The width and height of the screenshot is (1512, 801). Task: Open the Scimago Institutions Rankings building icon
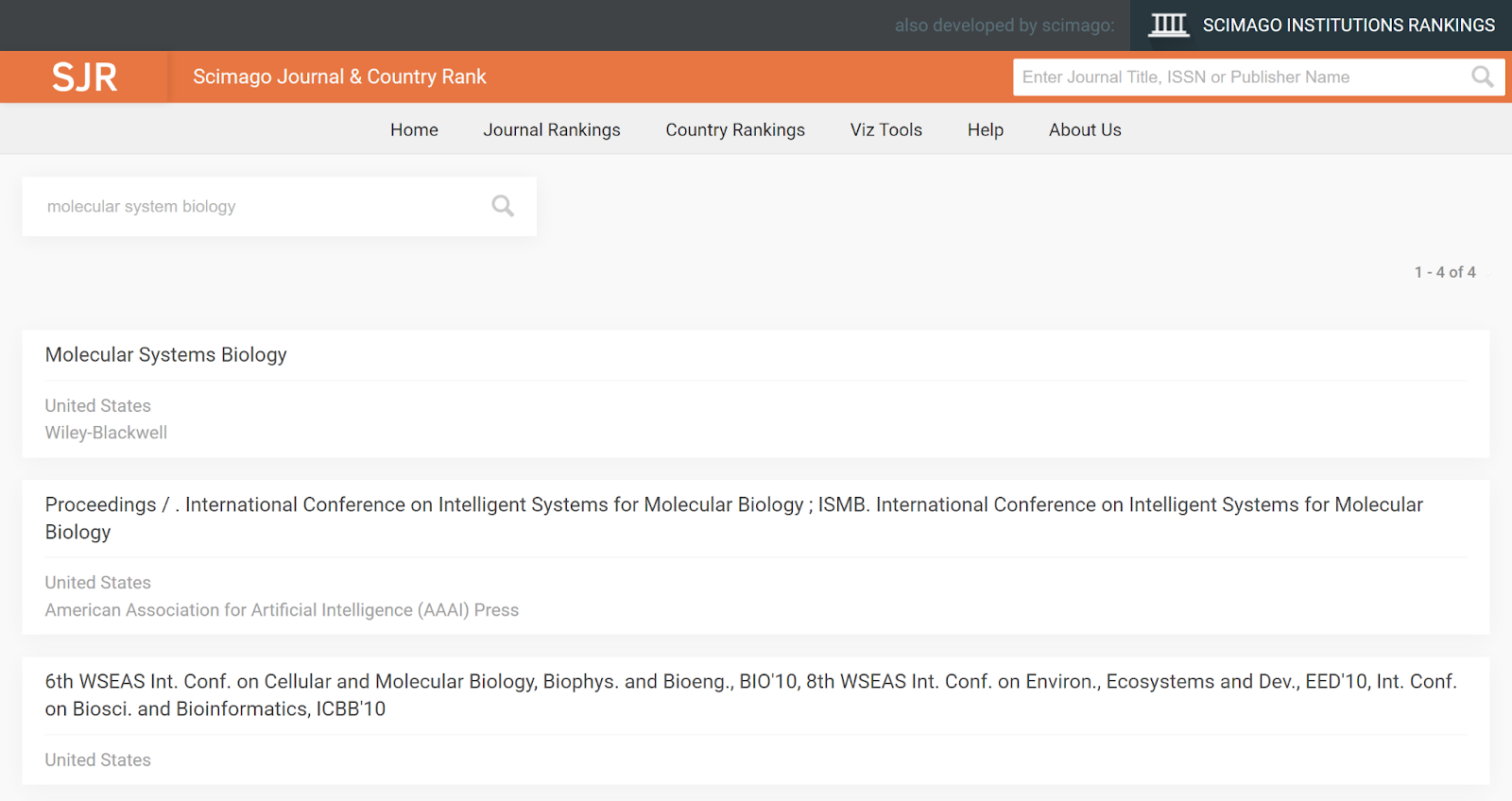[1168, 26]
